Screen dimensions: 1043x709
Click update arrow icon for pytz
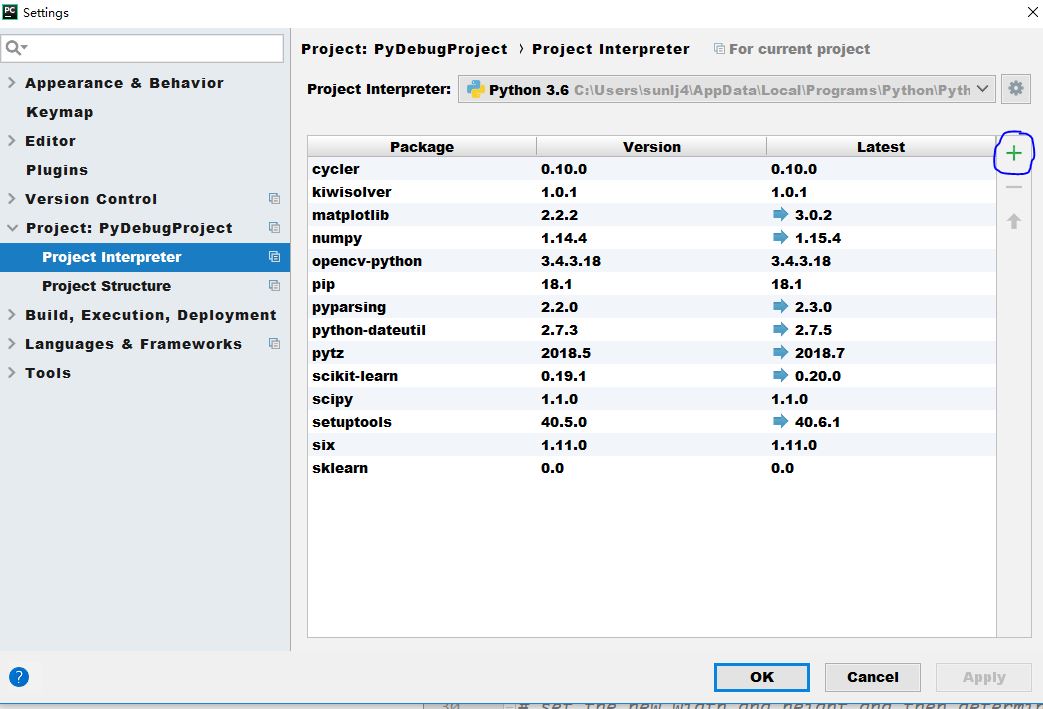(780, 353)
